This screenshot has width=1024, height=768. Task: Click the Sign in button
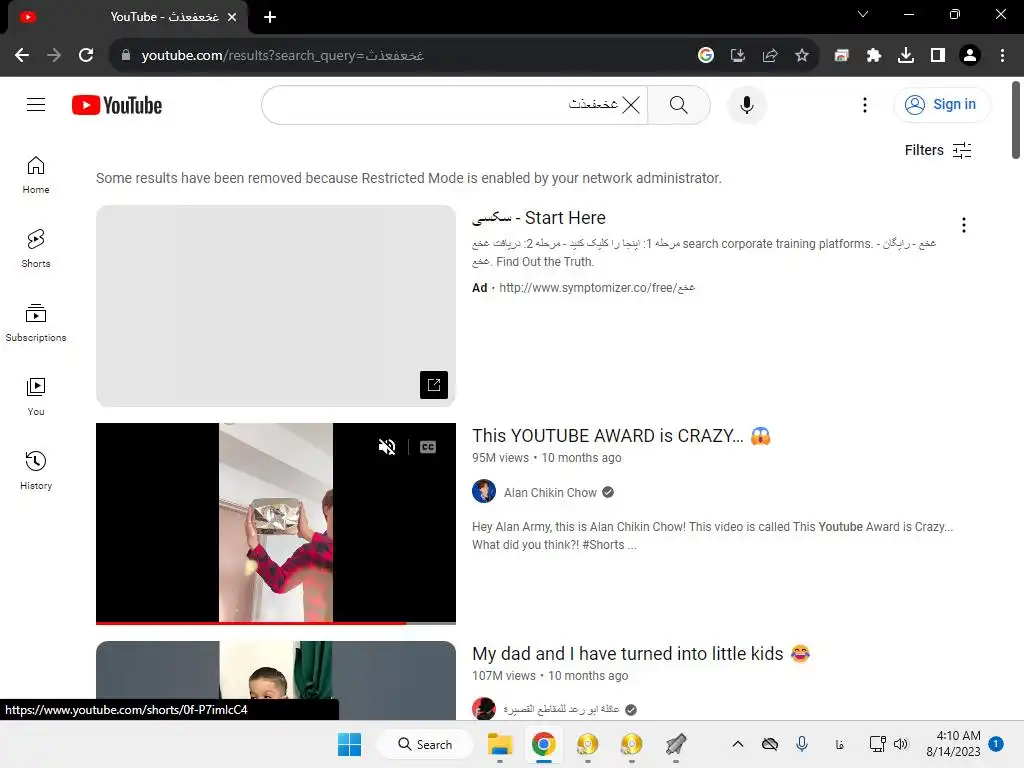pos(942,104)
